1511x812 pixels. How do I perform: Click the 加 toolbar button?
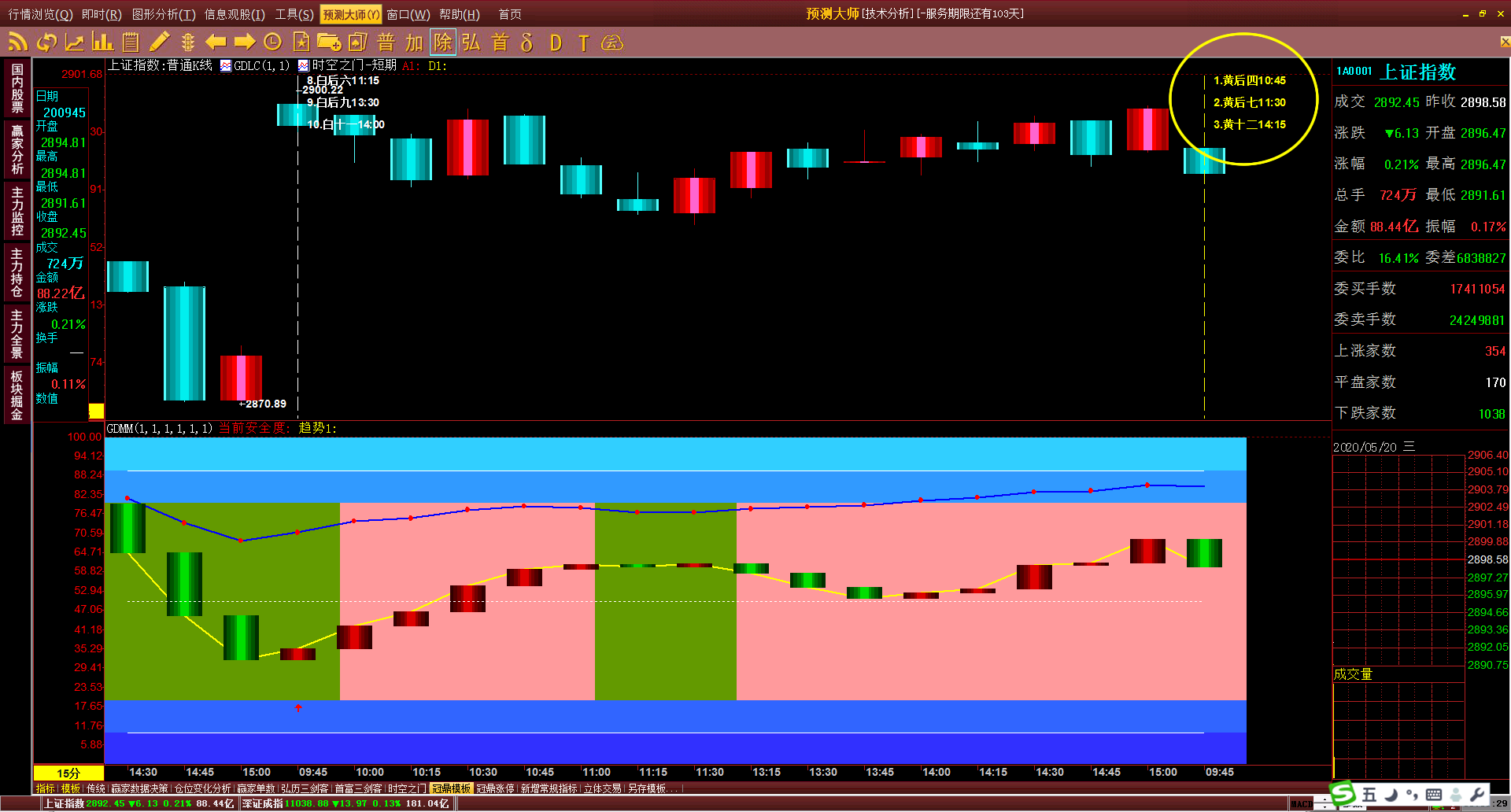(x=415, y=42)
